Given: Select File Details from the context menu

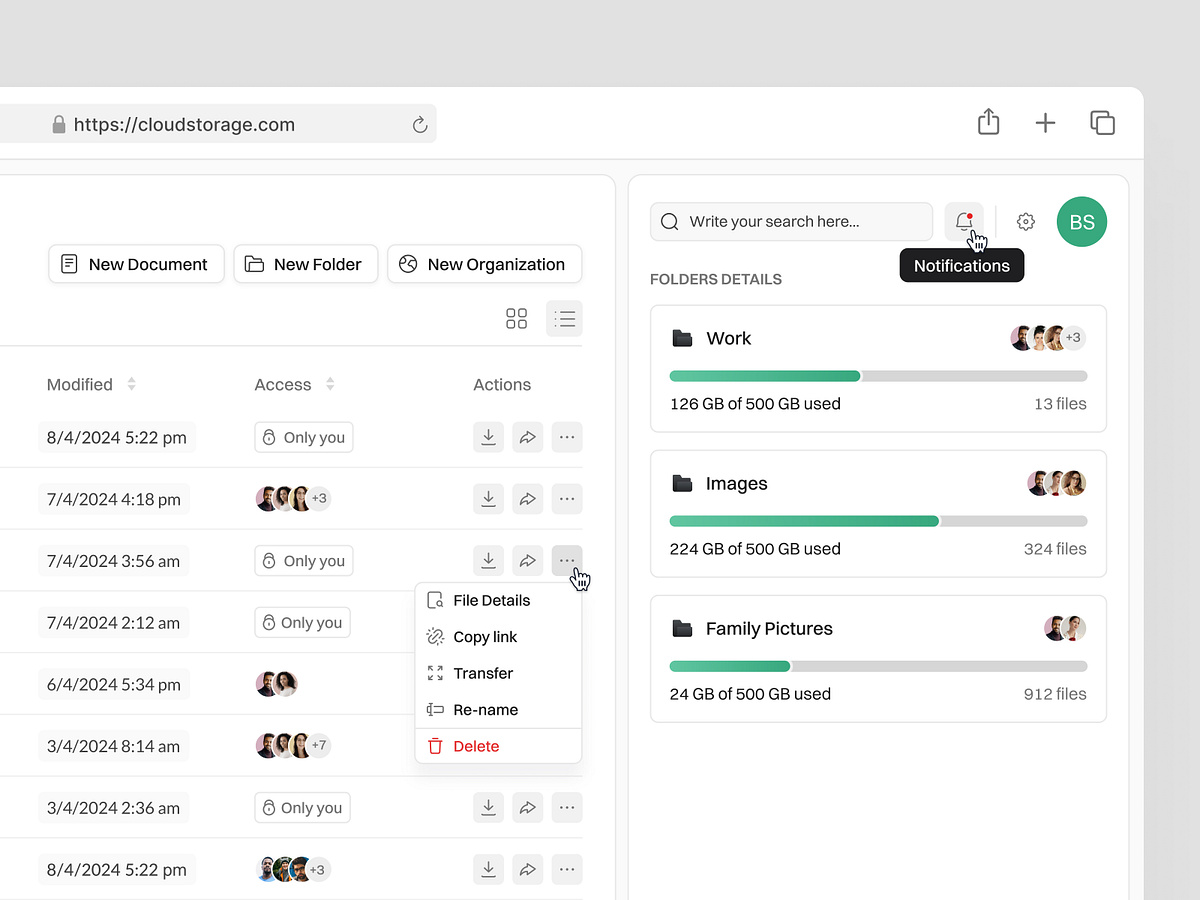Looking at the screenshot, I should click(x=491, y=600).
